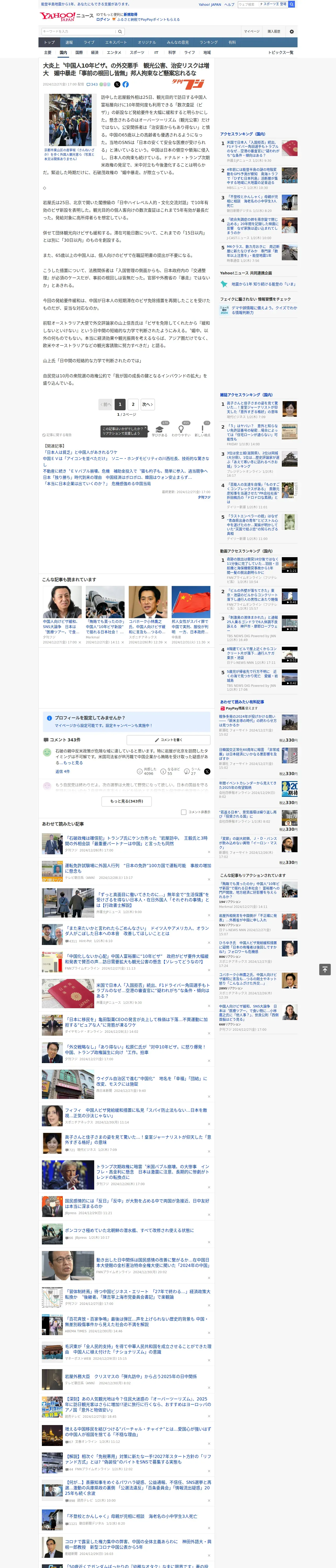Click the ヘルプ link in top bar
Screen dimensions: 336x1568
tap(229, 4)
